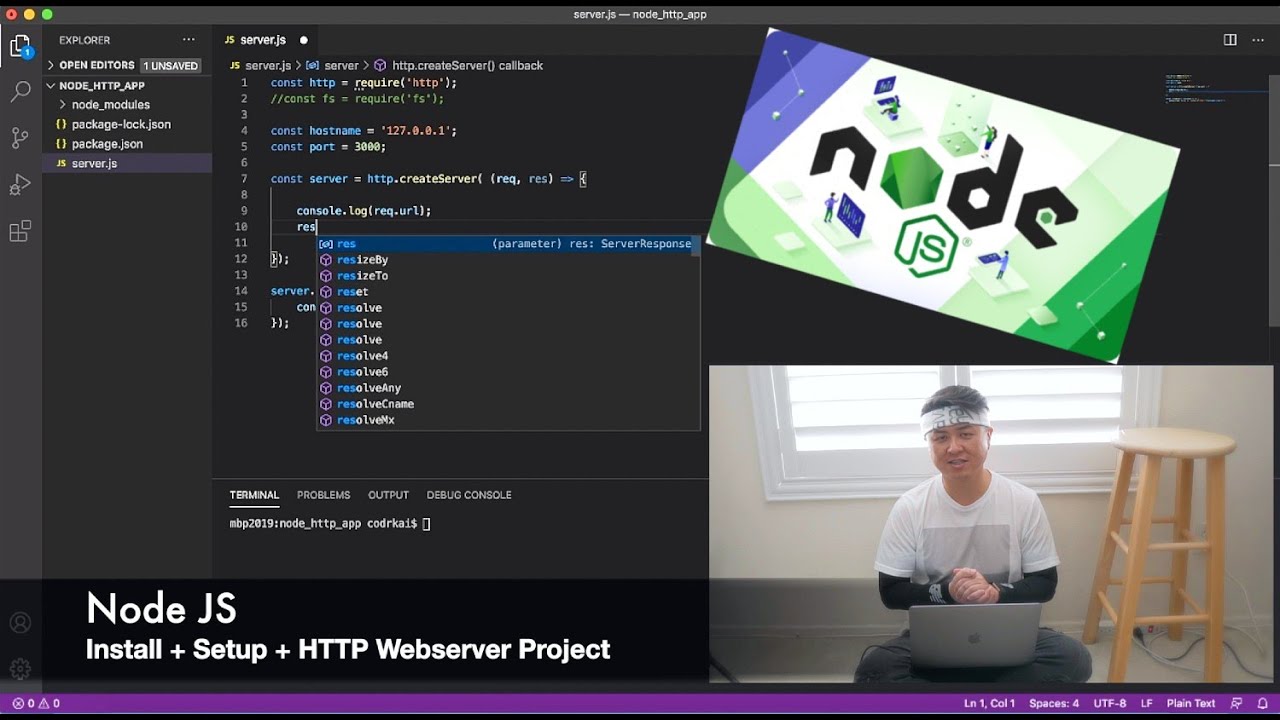1280x720 pixels.
Task: Split the editor to the right
Action: (x=1230, y=40)
